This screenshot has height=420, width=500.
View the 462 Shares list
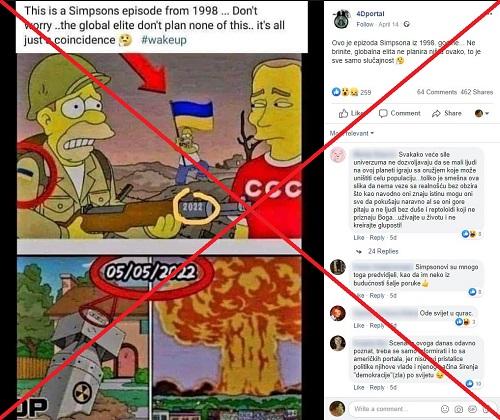pyautogui.click(x=477, y=92)
